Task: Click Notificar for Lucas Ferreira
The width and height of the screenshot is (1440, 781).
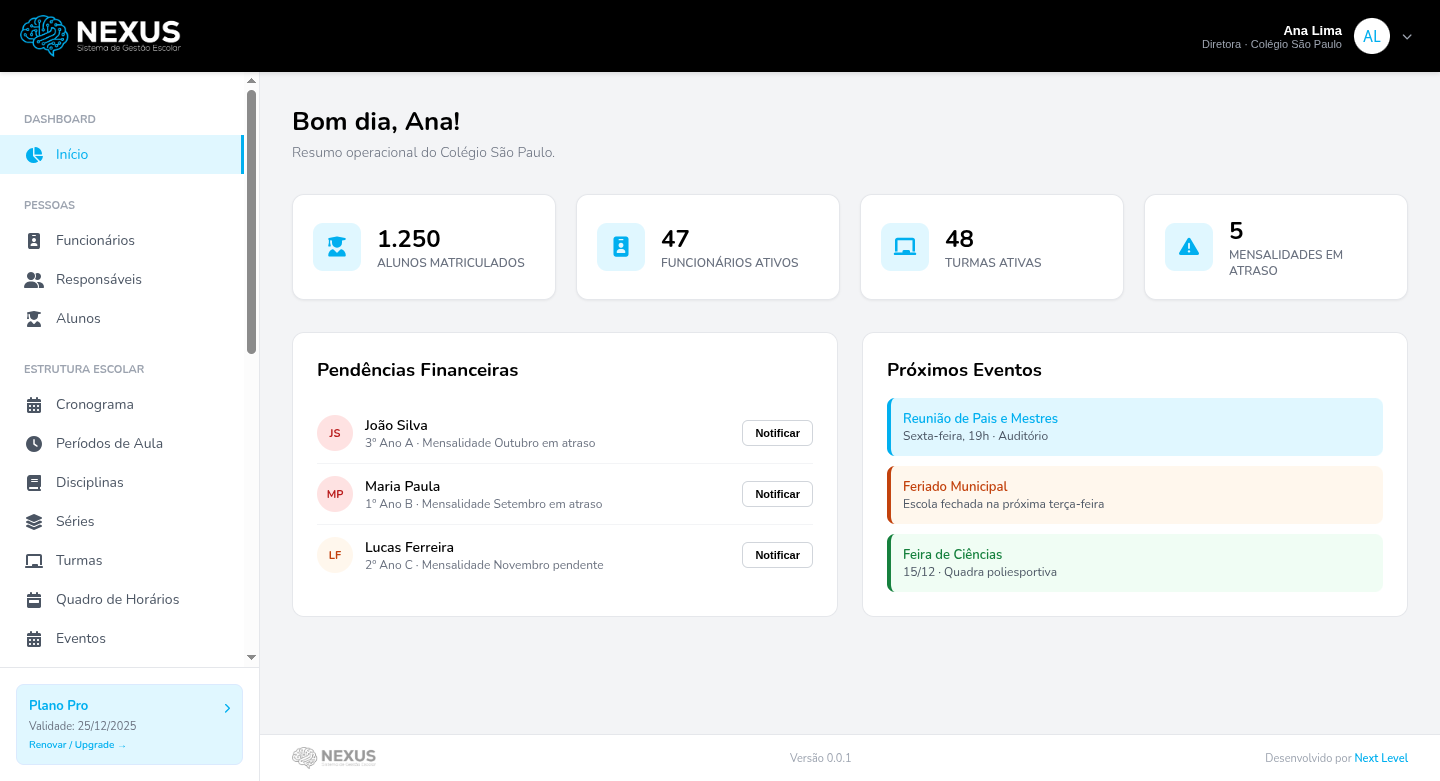Action: tap(777, 555)
